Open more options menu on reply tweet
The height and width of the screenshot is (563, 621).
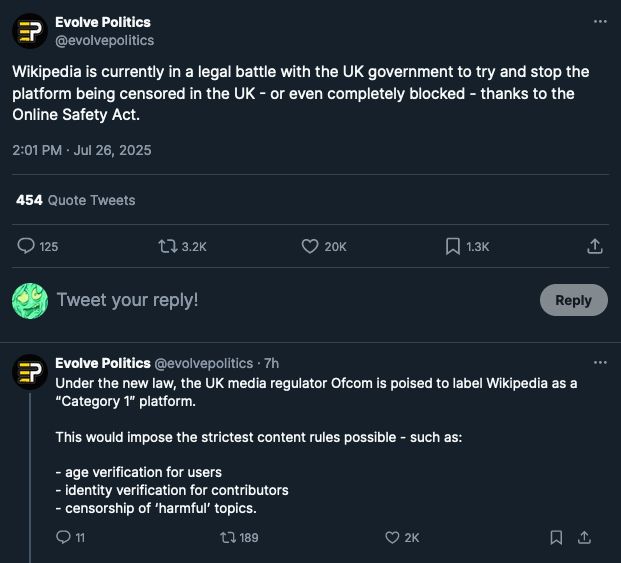pyautogui.click(x=600, y=363)
